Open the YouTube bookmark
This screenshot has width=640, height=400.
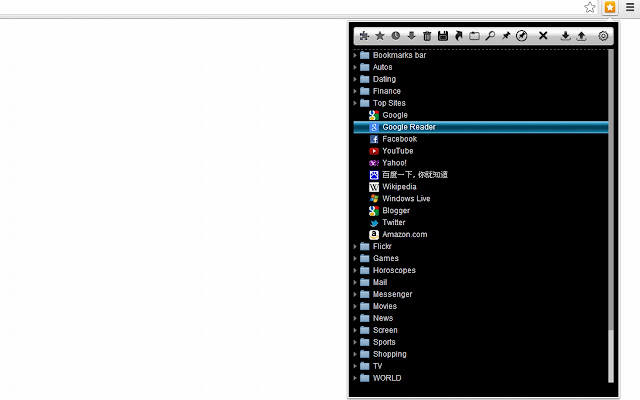pyautogui.click(x=480, y=151)
